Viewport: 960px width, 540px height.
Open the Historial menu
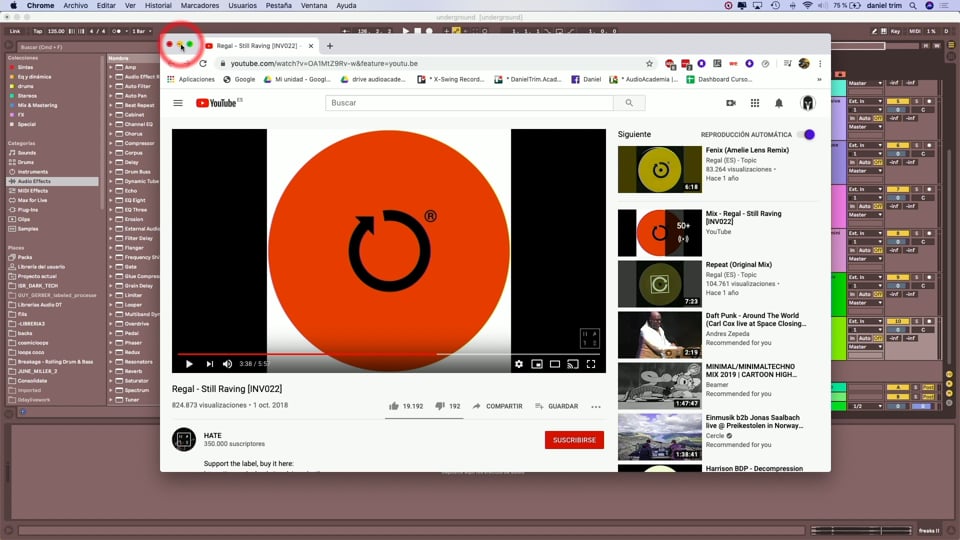158,6
